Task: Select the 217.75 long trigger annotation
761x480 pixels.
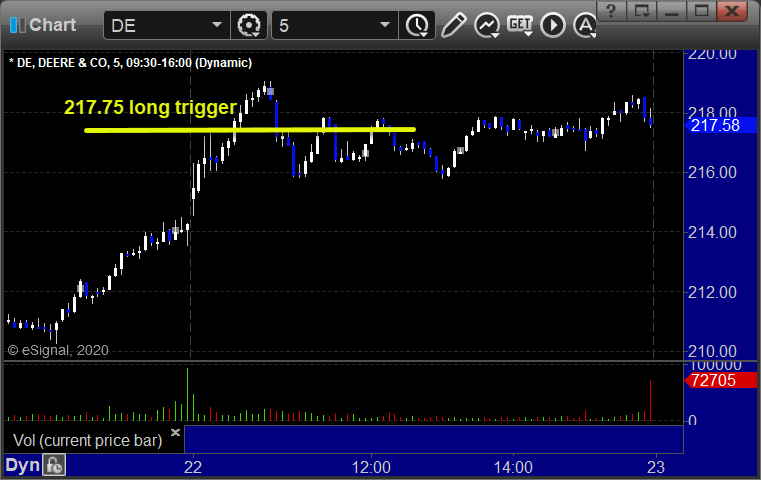Action: pos(150,107)
